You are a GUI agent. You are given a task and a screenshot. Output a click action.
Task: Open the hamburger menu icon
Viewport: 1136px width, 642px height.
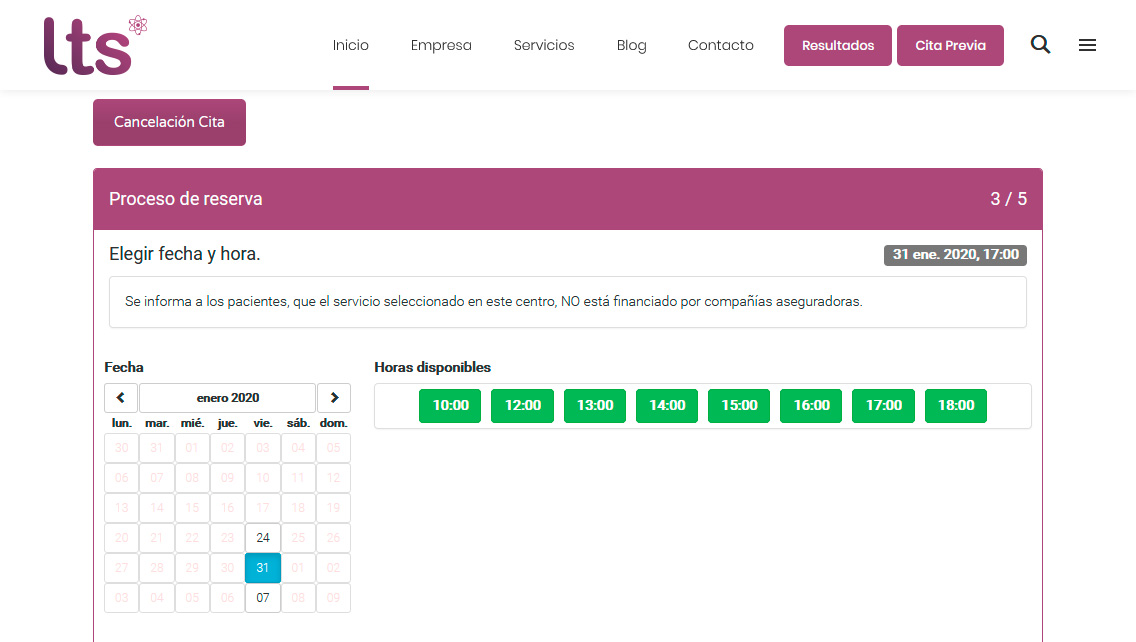tap(1087, 45)
